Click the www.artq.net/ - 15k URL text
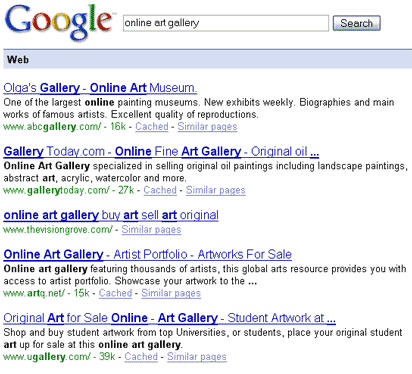Viewport: 412px width, 374px height. coord(46,293)
